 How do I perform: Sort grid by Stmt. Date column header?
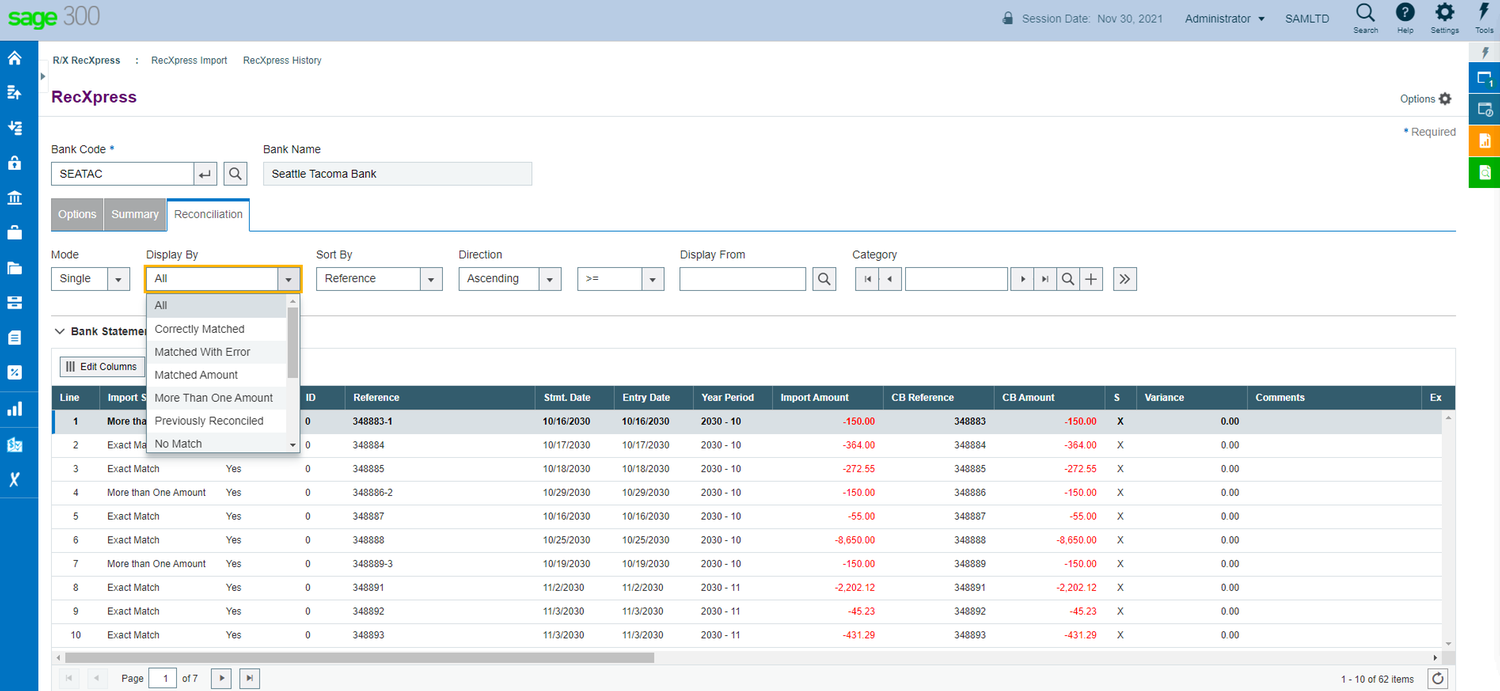pyautogui.click(x=567, y=398)
